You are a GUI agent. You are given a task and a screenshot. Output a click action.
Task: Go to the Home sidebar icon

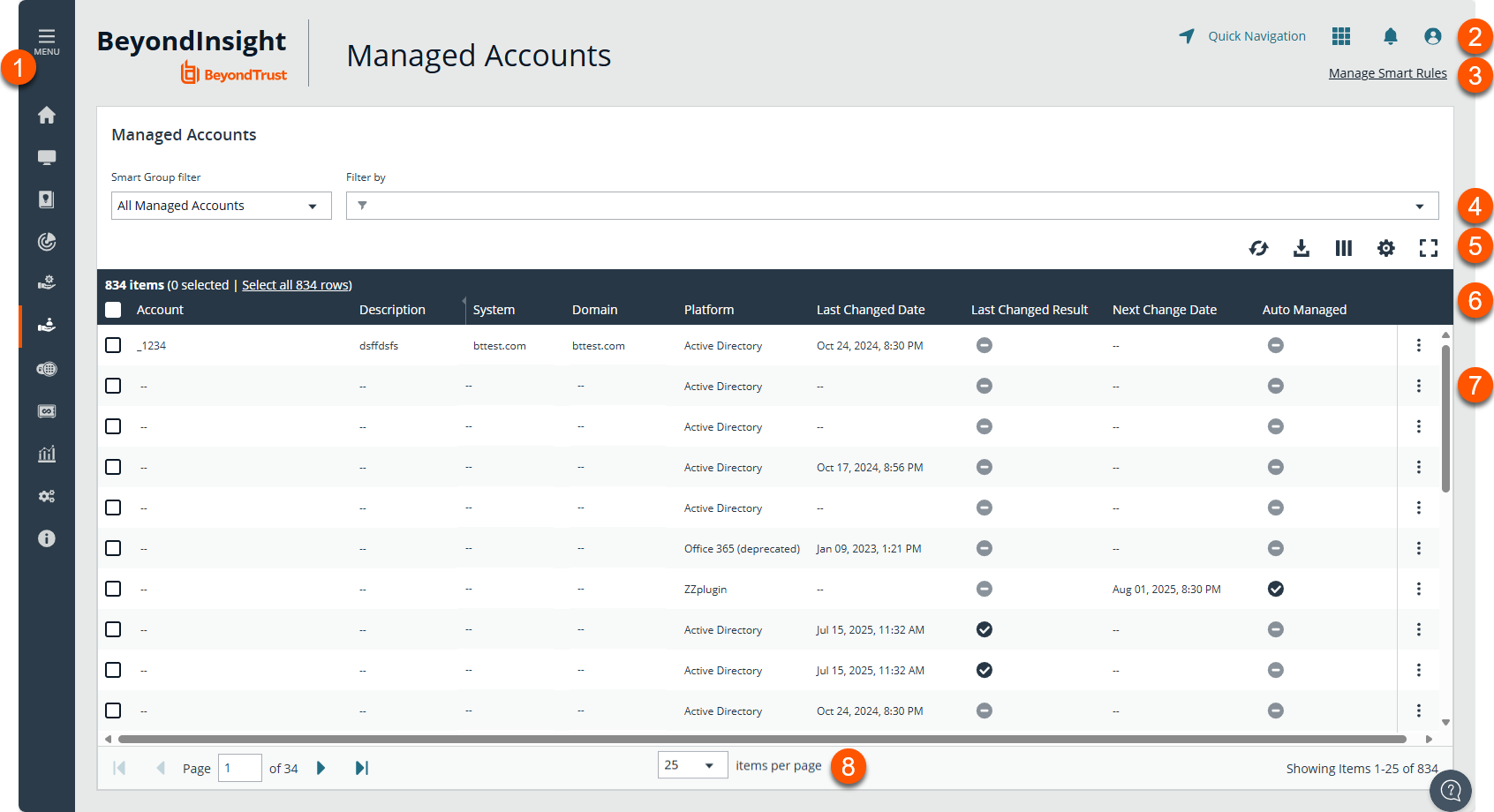47,115
